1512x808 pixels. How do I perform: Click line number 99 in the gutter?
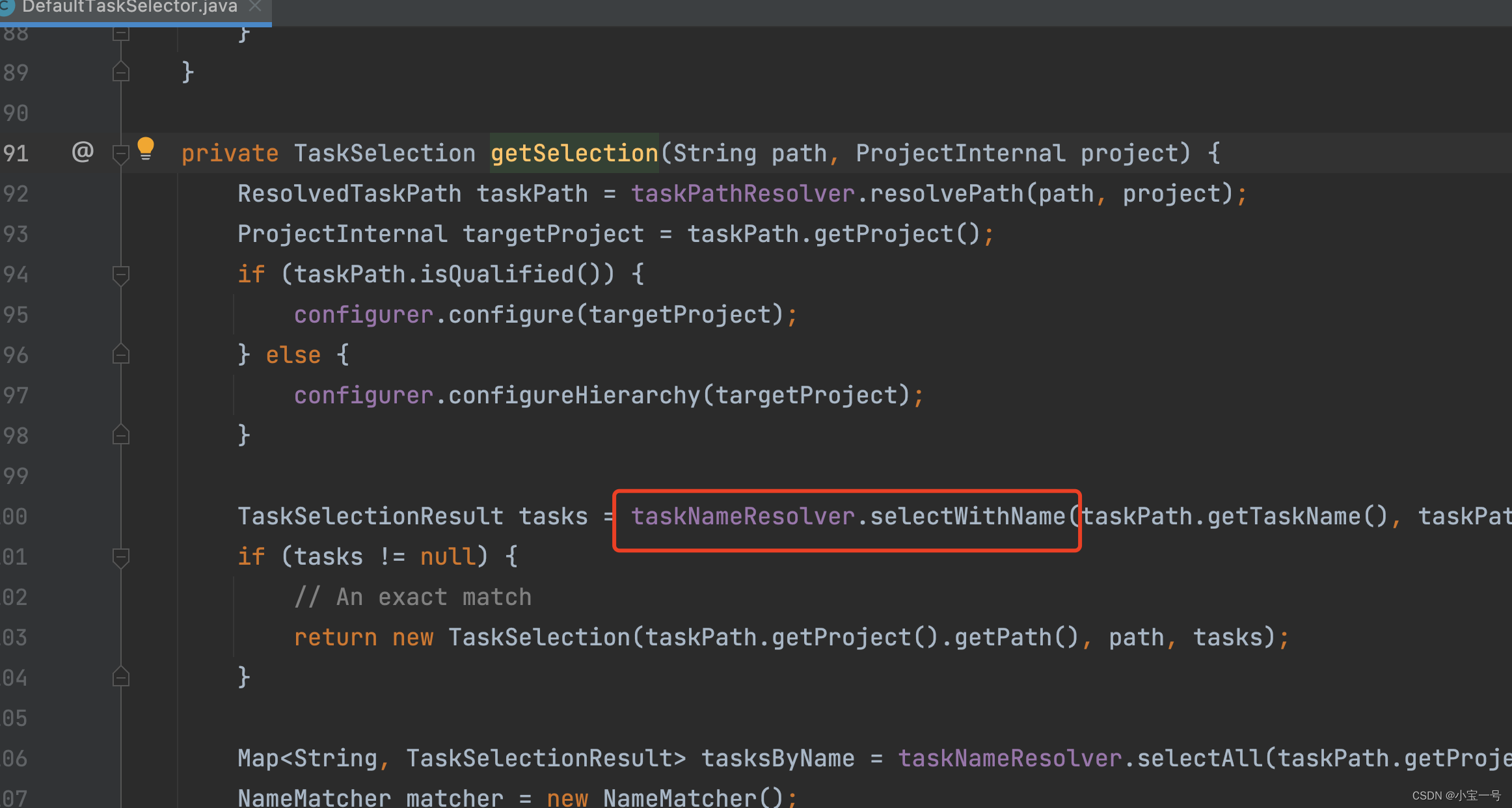click(16, 476)
